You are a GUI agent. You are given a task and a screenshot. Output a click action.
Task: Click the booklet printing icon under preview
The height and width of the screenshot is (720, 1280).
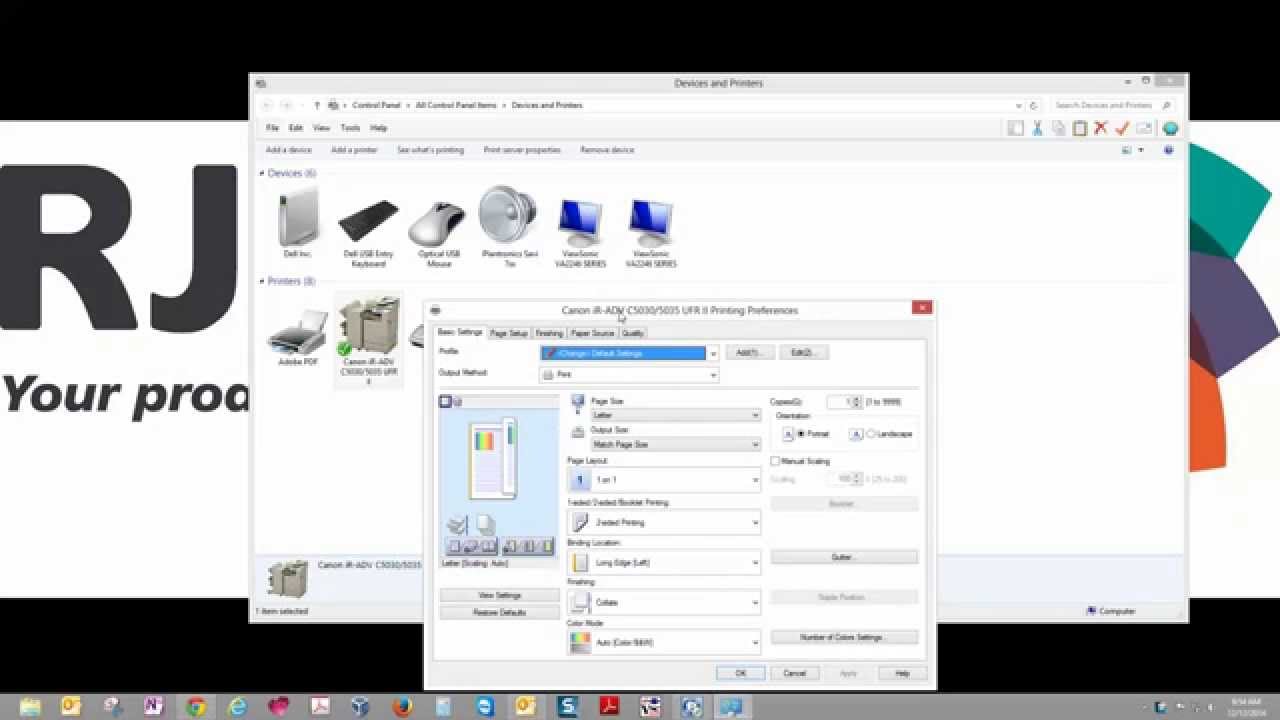488,547
